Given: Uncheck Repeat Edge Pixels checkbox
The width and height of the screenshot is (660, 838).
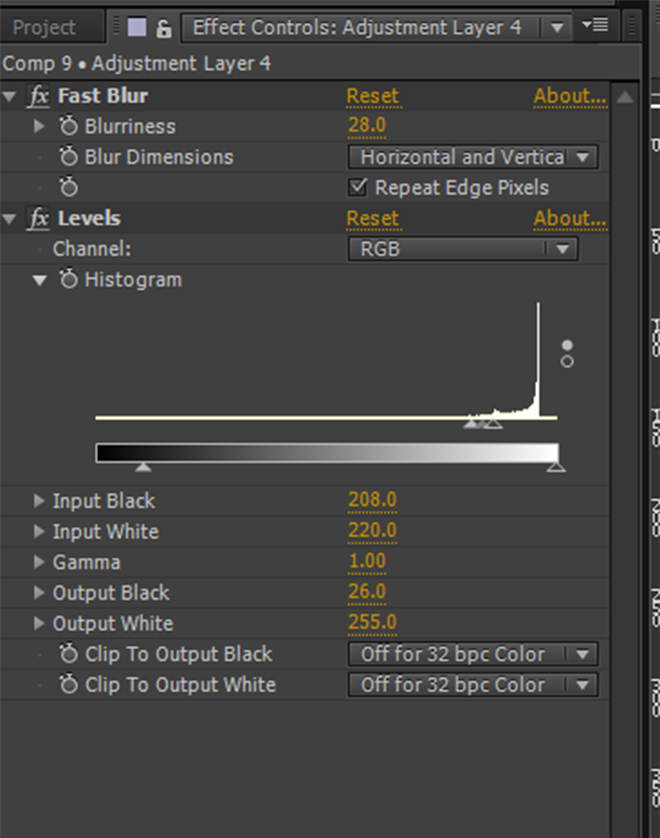Looking at the screenshot, I should click(x=358, y=187).
